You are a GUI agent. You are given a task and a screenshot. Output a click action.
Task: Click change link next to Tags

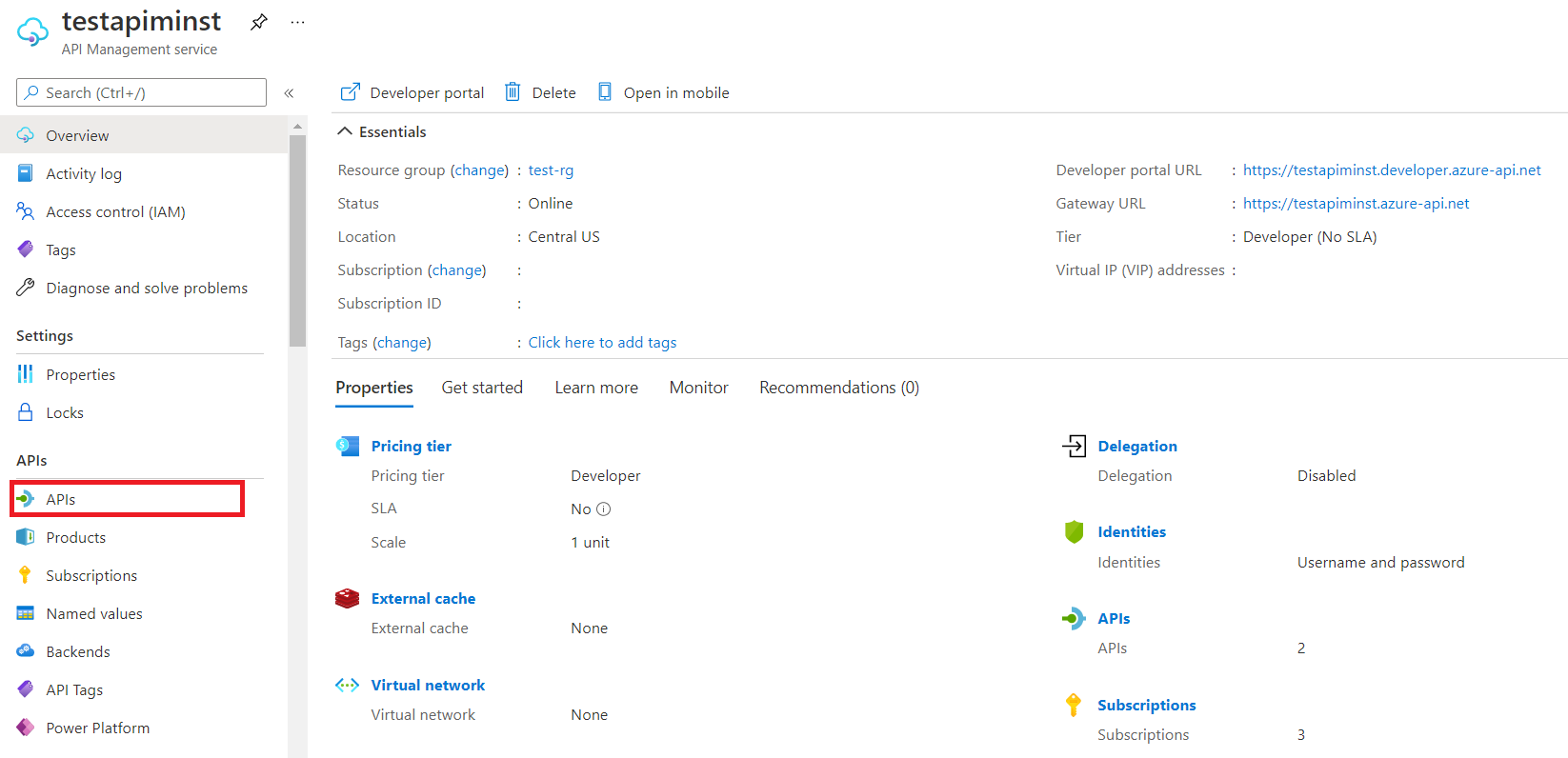(x=402, y=342)
